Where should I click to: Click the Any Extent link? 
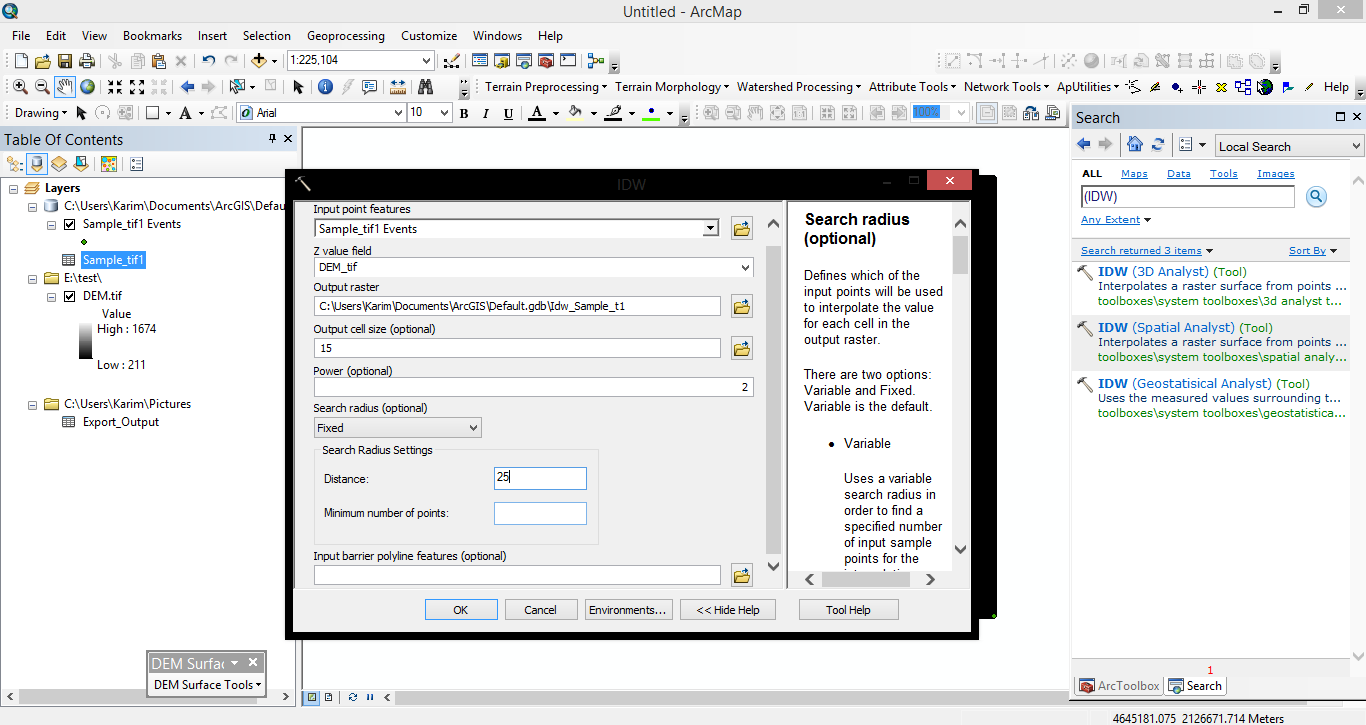[x=1110, y=220]
